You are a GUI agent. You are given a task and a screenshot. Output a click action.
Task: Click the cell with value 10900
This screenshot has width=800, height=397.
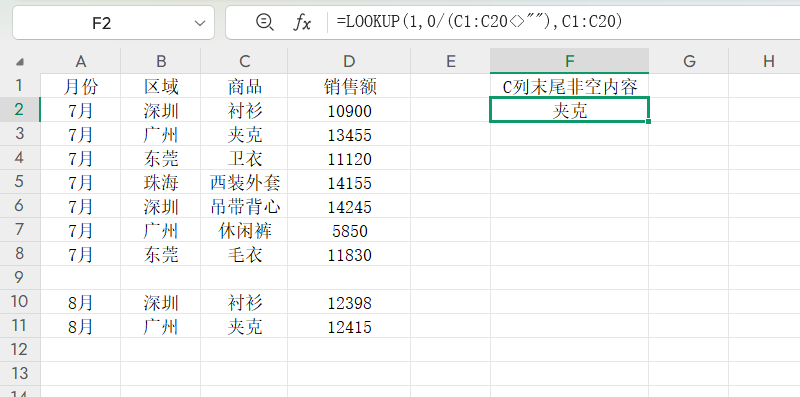(x=349, y=110)
